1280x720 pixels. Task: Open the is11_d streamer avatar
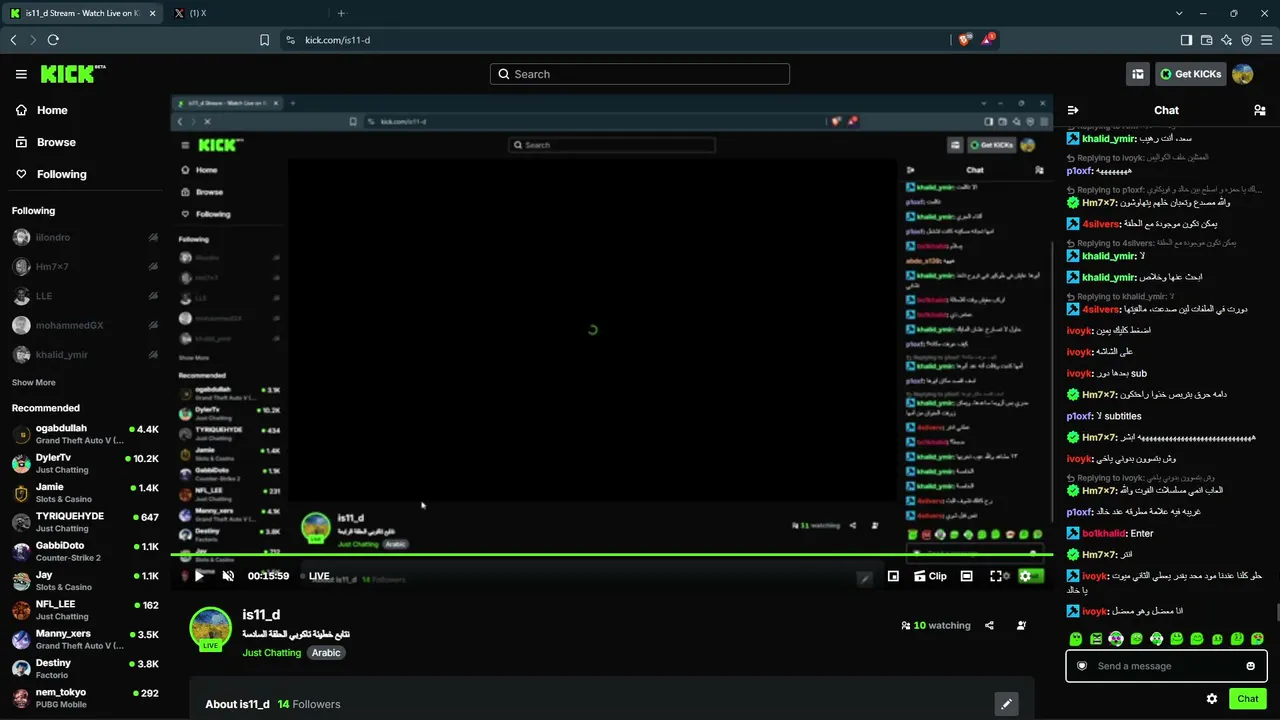point(210,628)
